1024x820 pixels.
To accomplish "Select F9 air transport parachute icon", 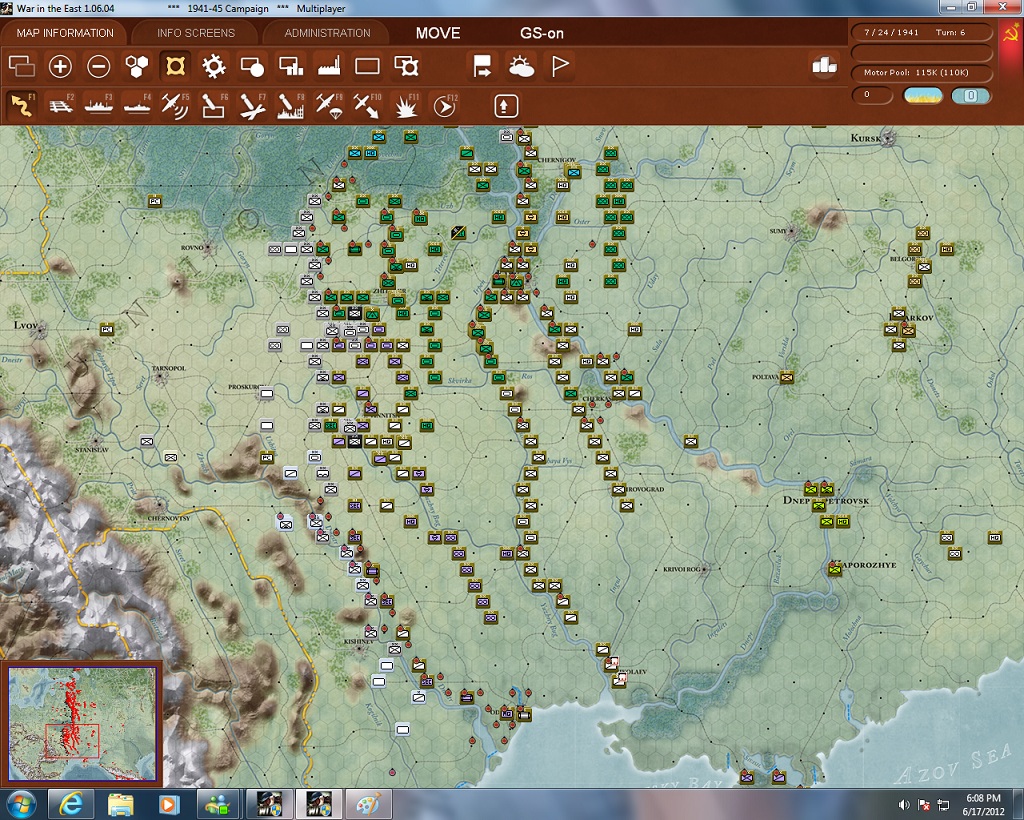I will click(x=329, y=106).
